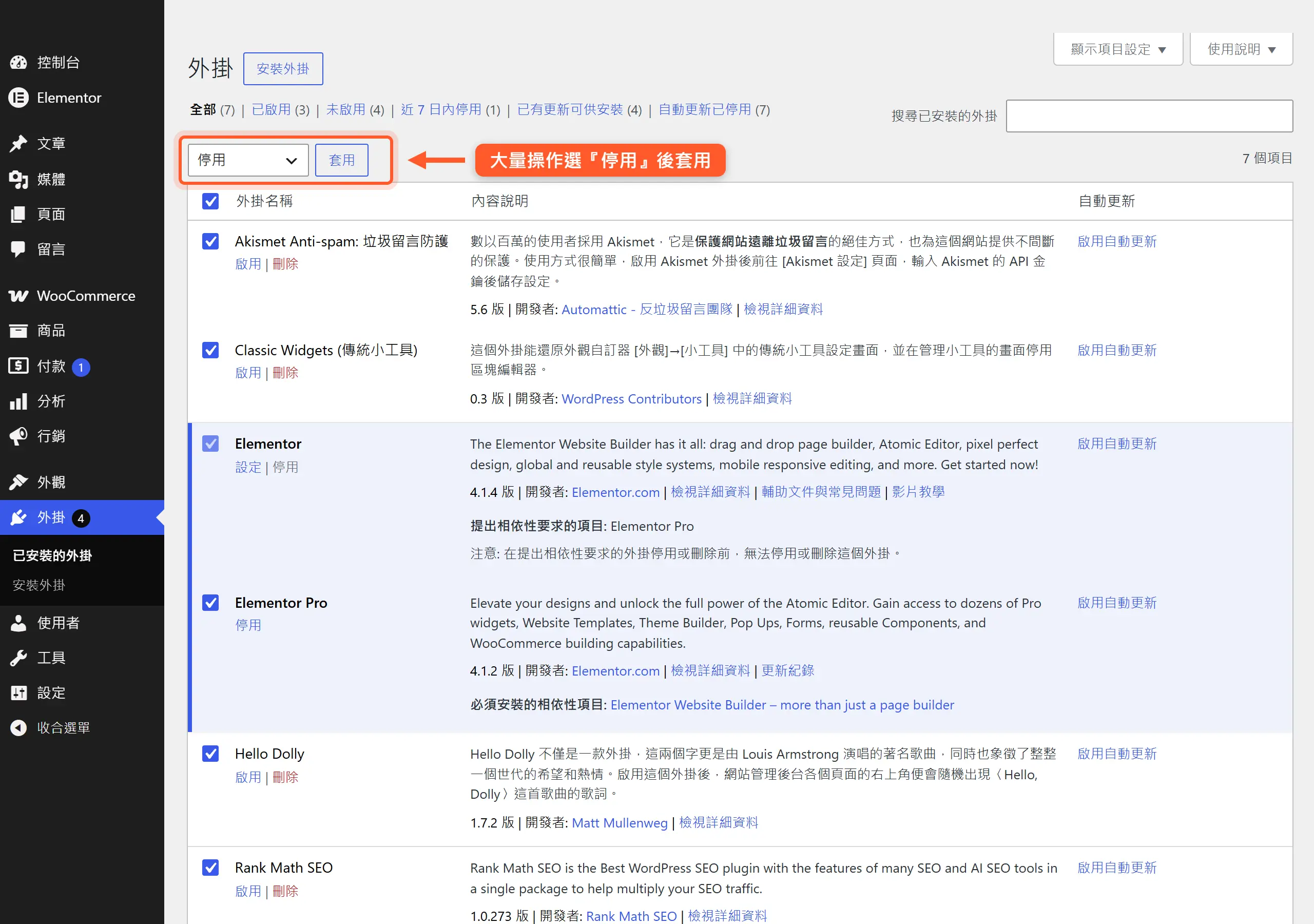The width and height of the screenshot is (1314, 924).
Task: Open Elementor 設定 link
Action: (248, 467)
